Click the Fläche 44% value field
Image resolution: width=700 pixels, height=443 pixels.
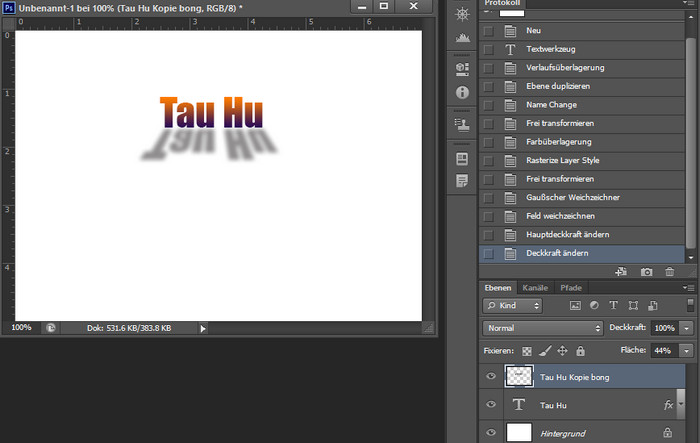pos(664,351)
